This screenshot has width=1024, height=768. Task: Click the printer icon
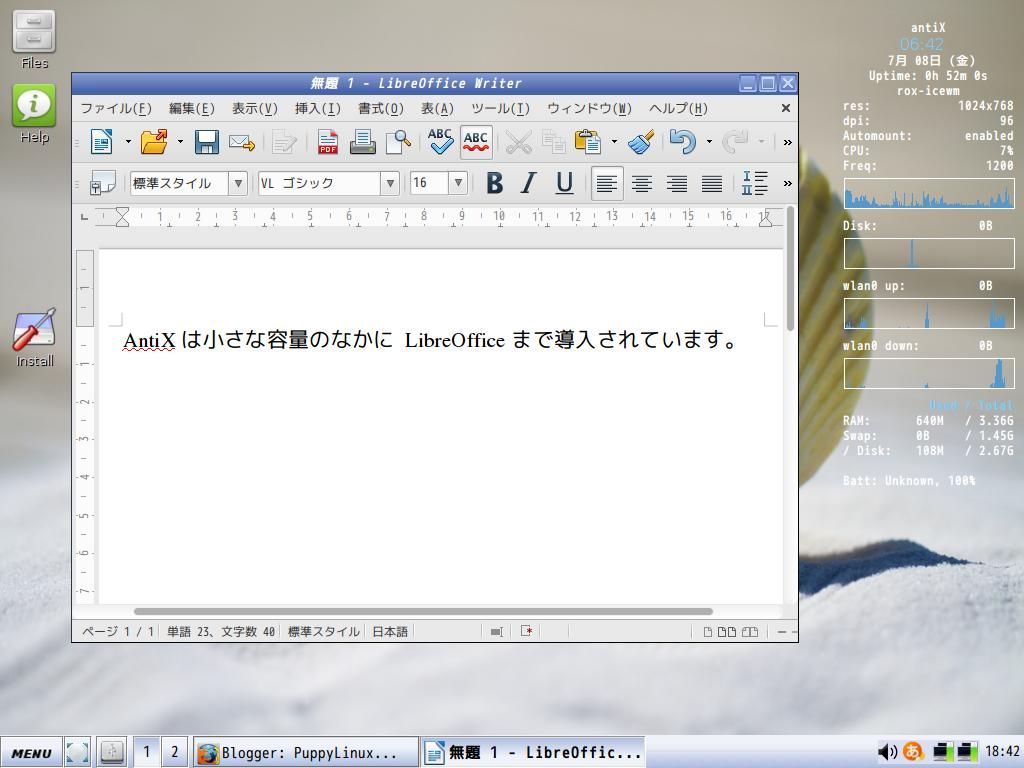(362, 142)
